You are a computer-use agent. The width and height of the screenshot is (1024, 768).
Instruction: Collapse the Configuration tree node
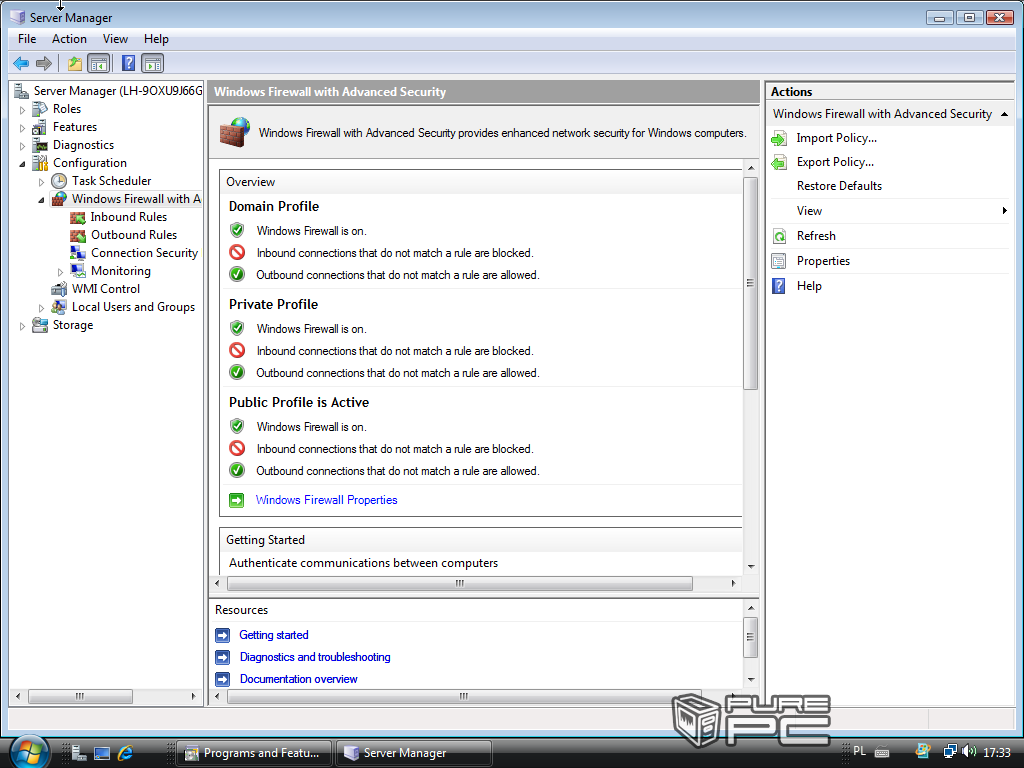[23, 163]
